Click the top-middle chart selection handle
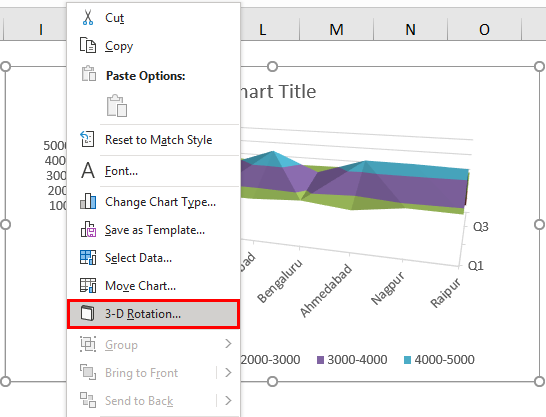This screenshot has height=417, width=546. tap(272, 66)
